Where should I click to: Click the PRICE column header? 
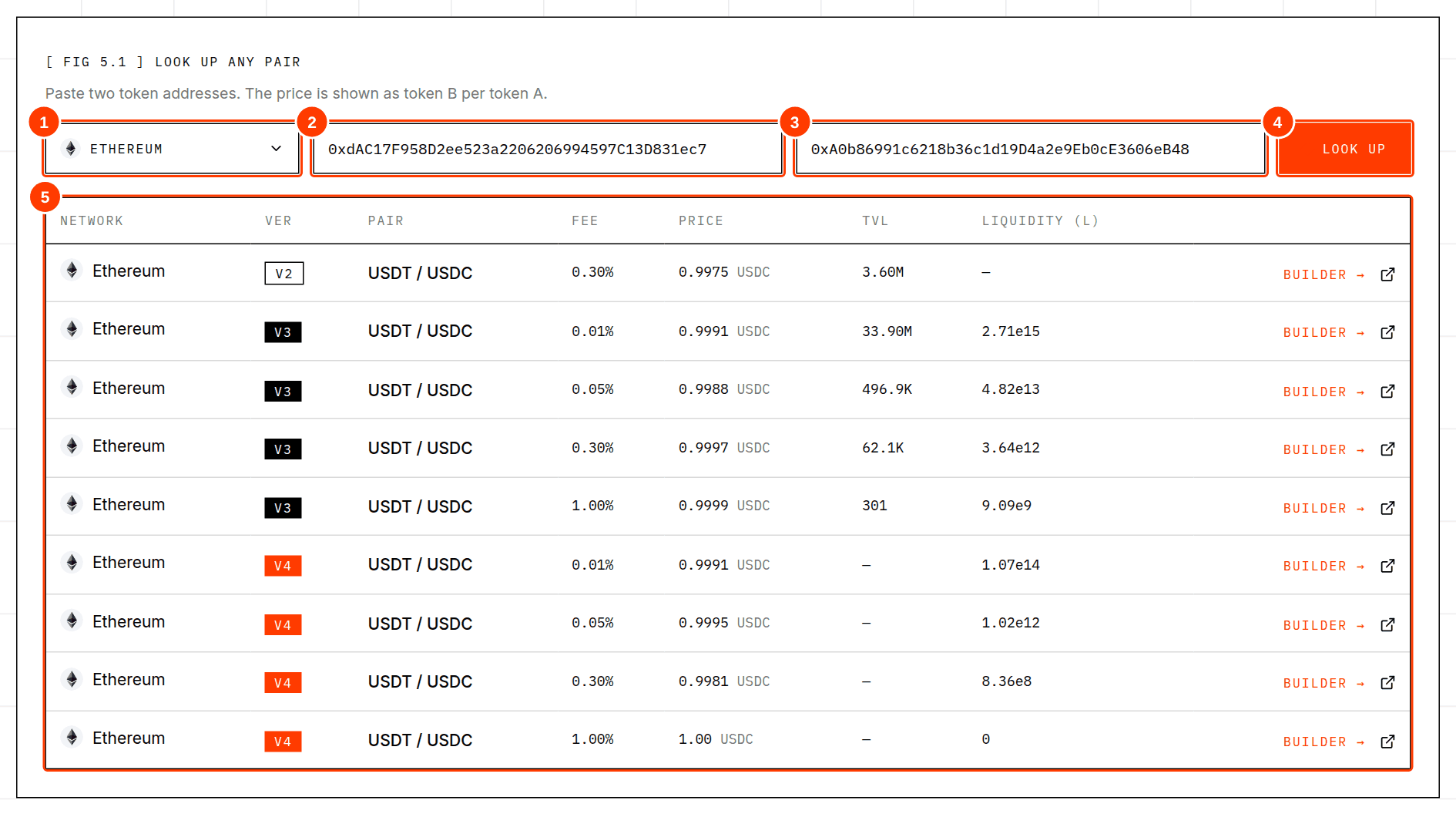pos(701,220)
